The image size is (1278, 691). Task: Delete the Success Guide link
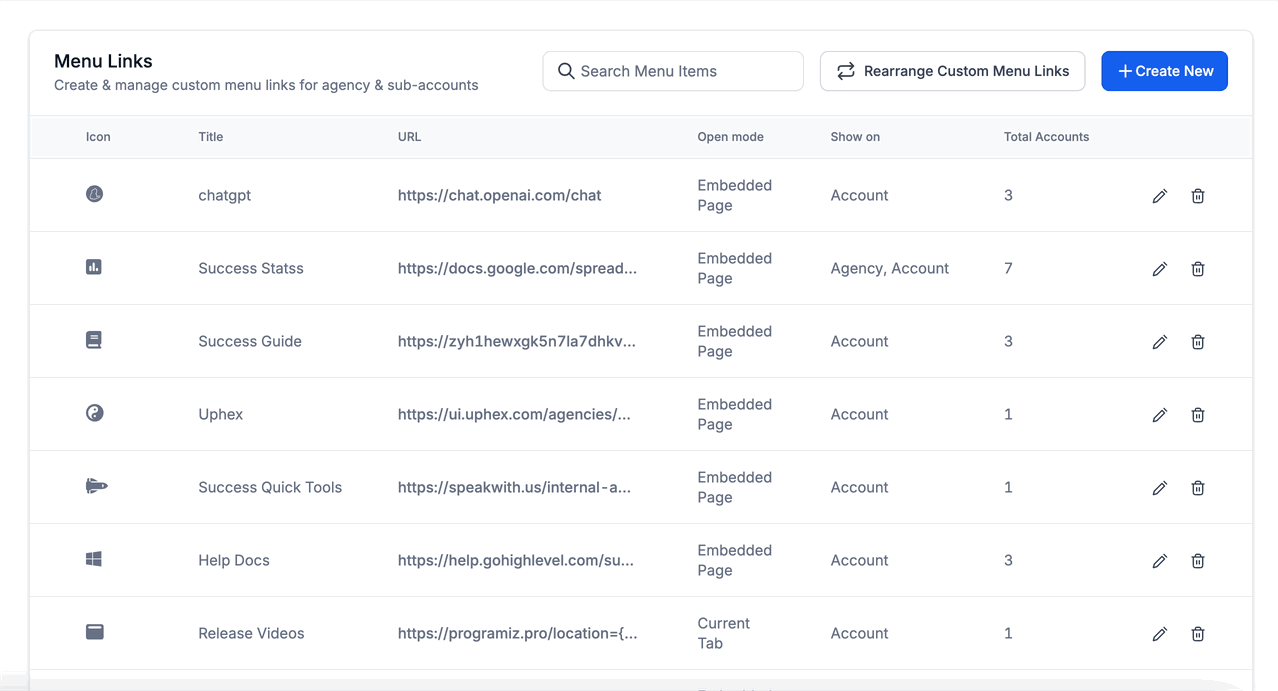tap(1198, 342)
